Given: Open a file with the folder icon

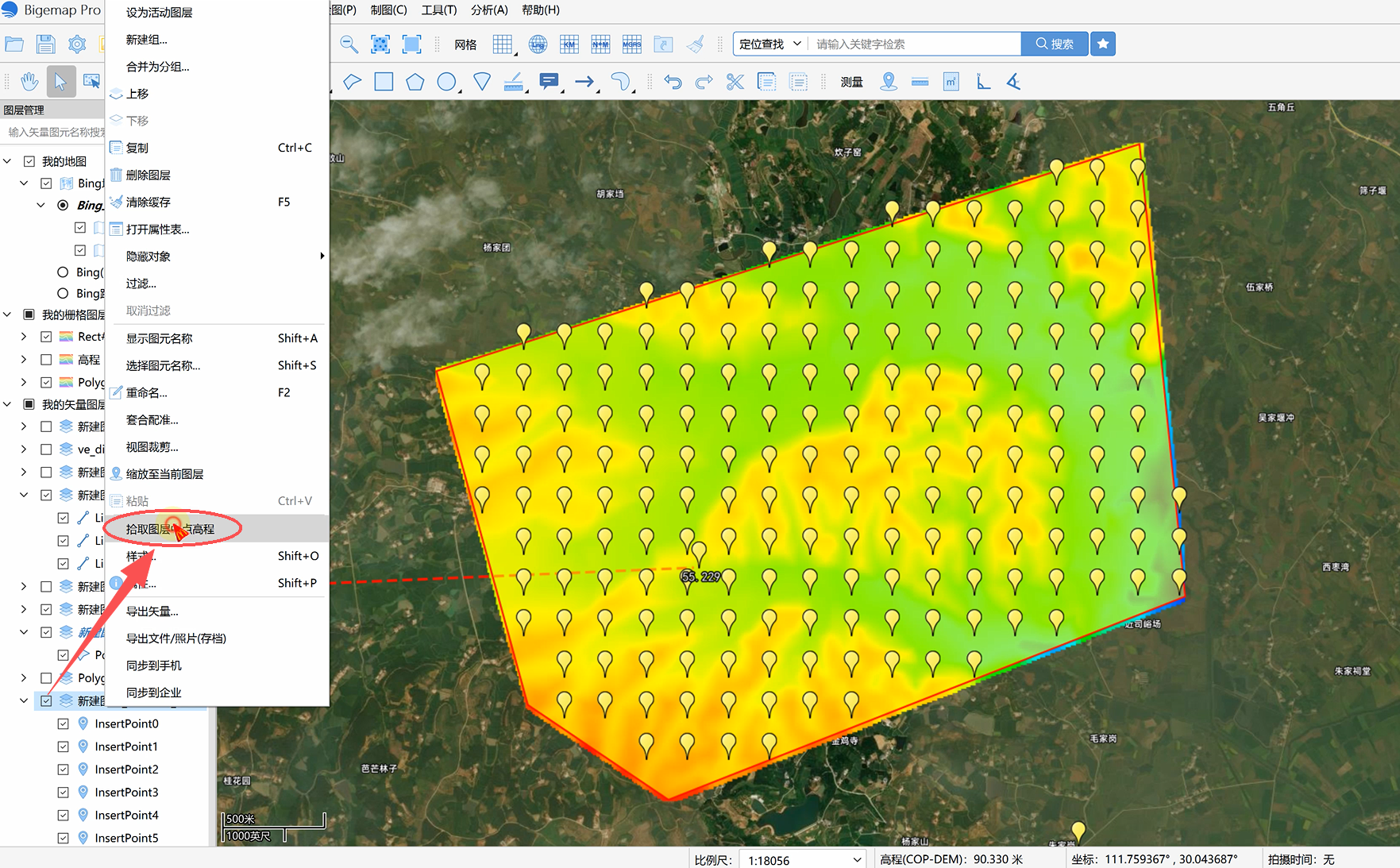Looking at the screenshot, I should (14, 44).
